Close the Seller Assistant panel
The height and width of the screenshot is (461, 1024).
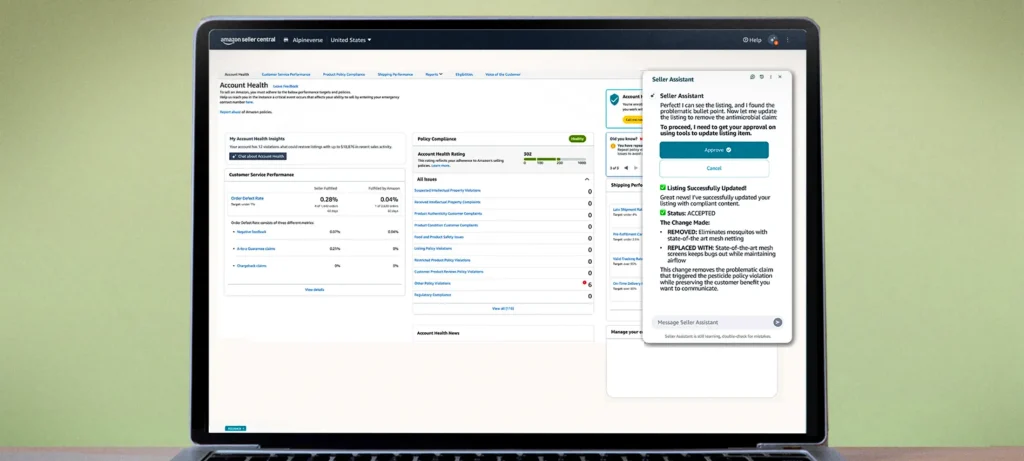point(779,77)
